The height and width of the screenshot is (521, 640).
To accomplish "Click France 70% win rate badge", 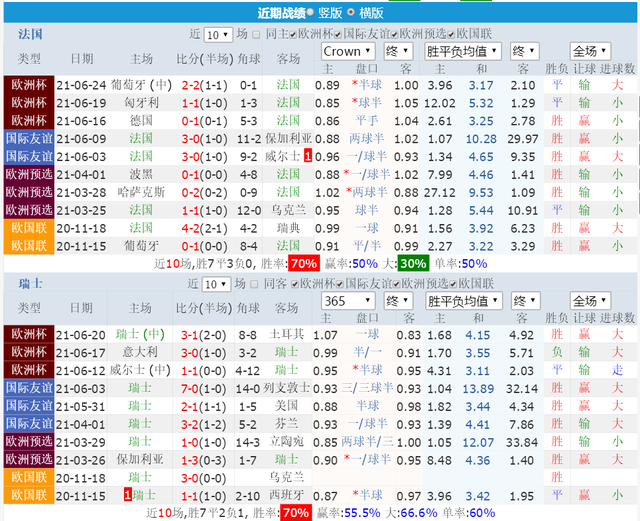I will pos(304,263).
